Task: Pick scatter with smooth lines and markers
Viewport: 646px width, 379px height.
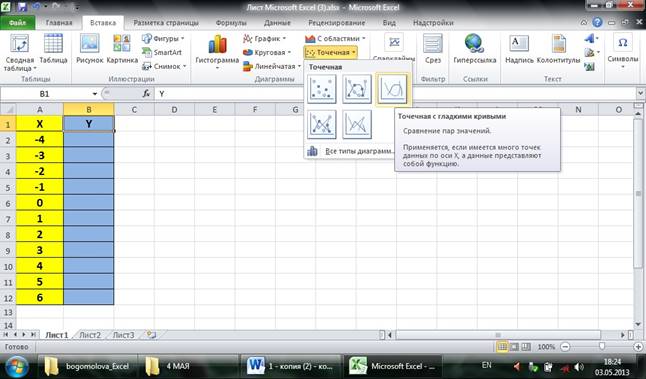Action: (x=357, y=89)
